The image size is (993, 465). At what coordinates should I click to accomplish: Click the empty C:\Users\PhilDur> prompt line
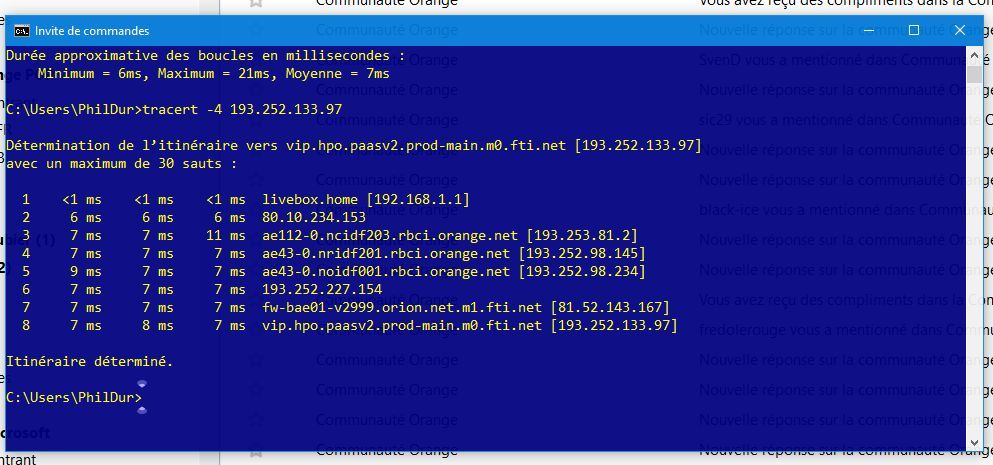74,398
